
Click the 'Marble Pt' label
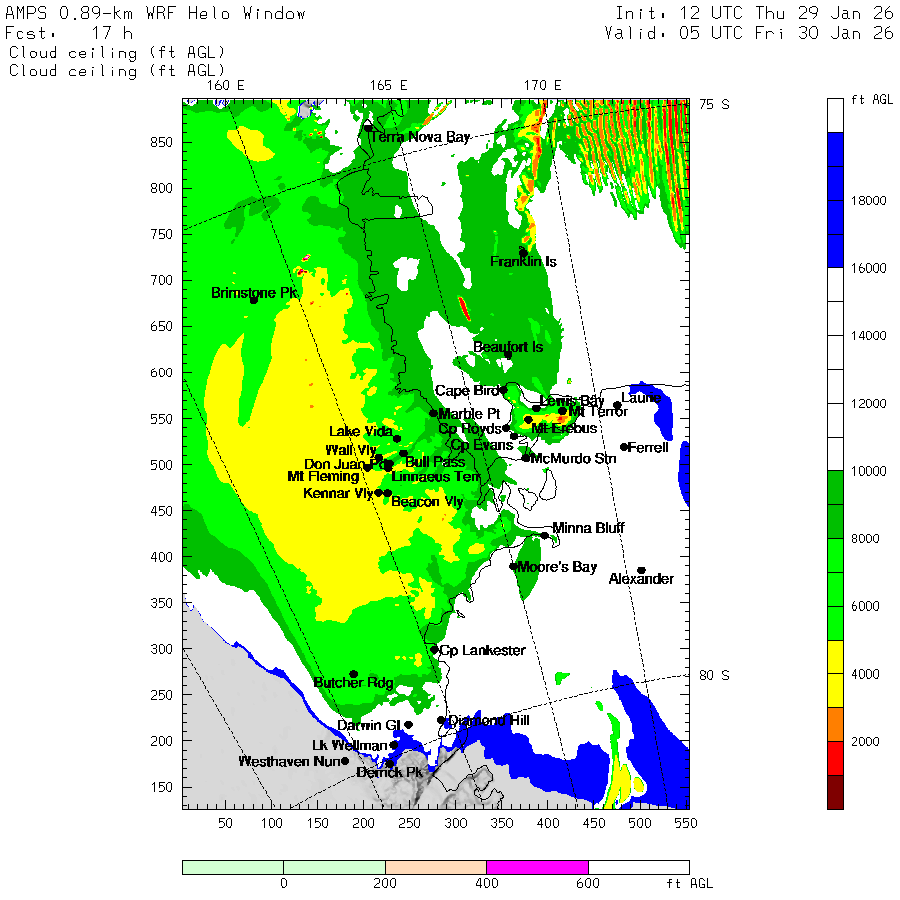point(469,413)
